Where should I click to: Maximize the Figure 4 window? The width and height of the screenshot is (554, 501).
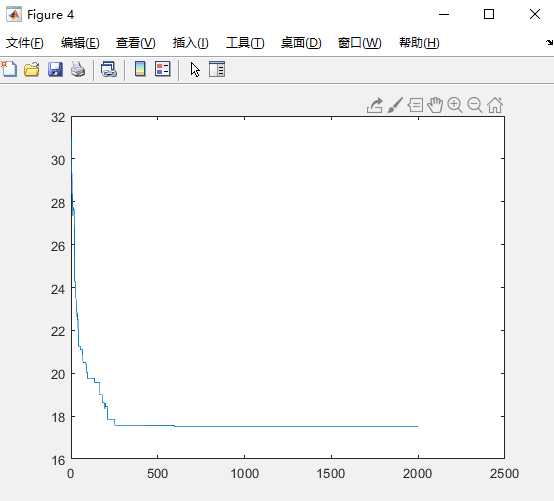click(489, 14)
